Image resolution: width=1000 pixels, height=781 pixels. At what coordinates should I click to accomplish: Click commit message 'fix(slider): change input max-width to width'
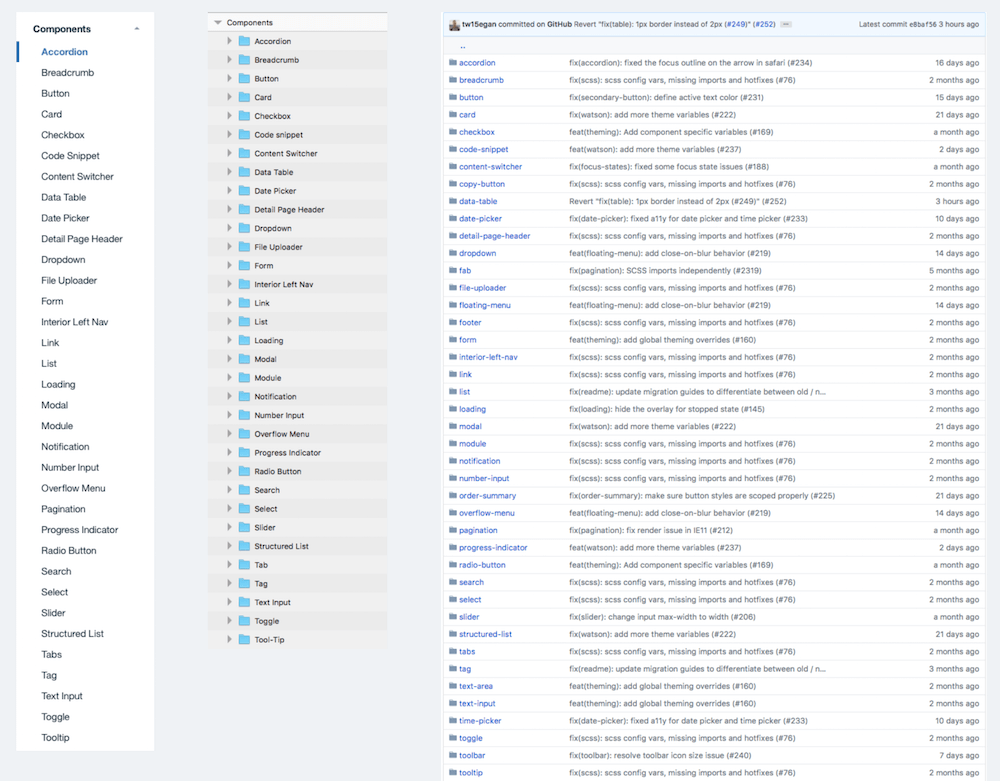pyautogui.click(x=663, y=617)
